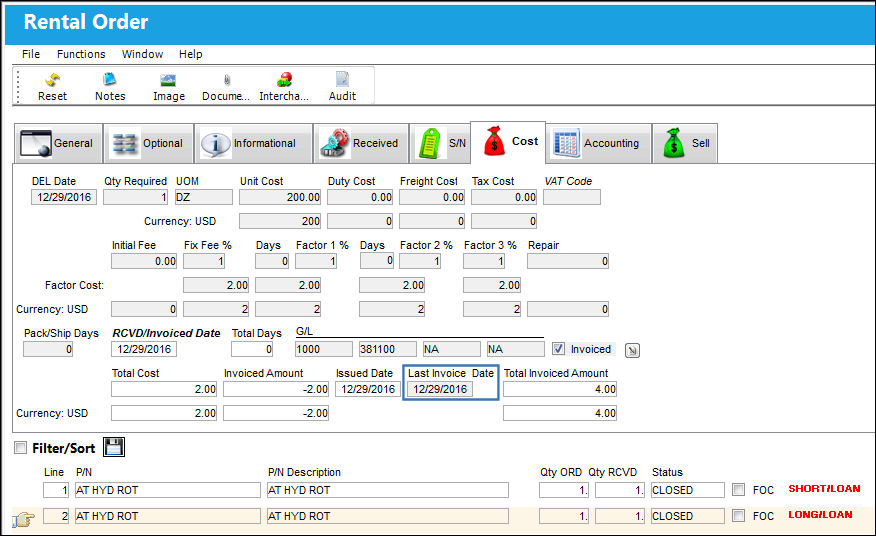876x536 pixels.
Task: Click the Reset toolbar icon
Action: 53,80
